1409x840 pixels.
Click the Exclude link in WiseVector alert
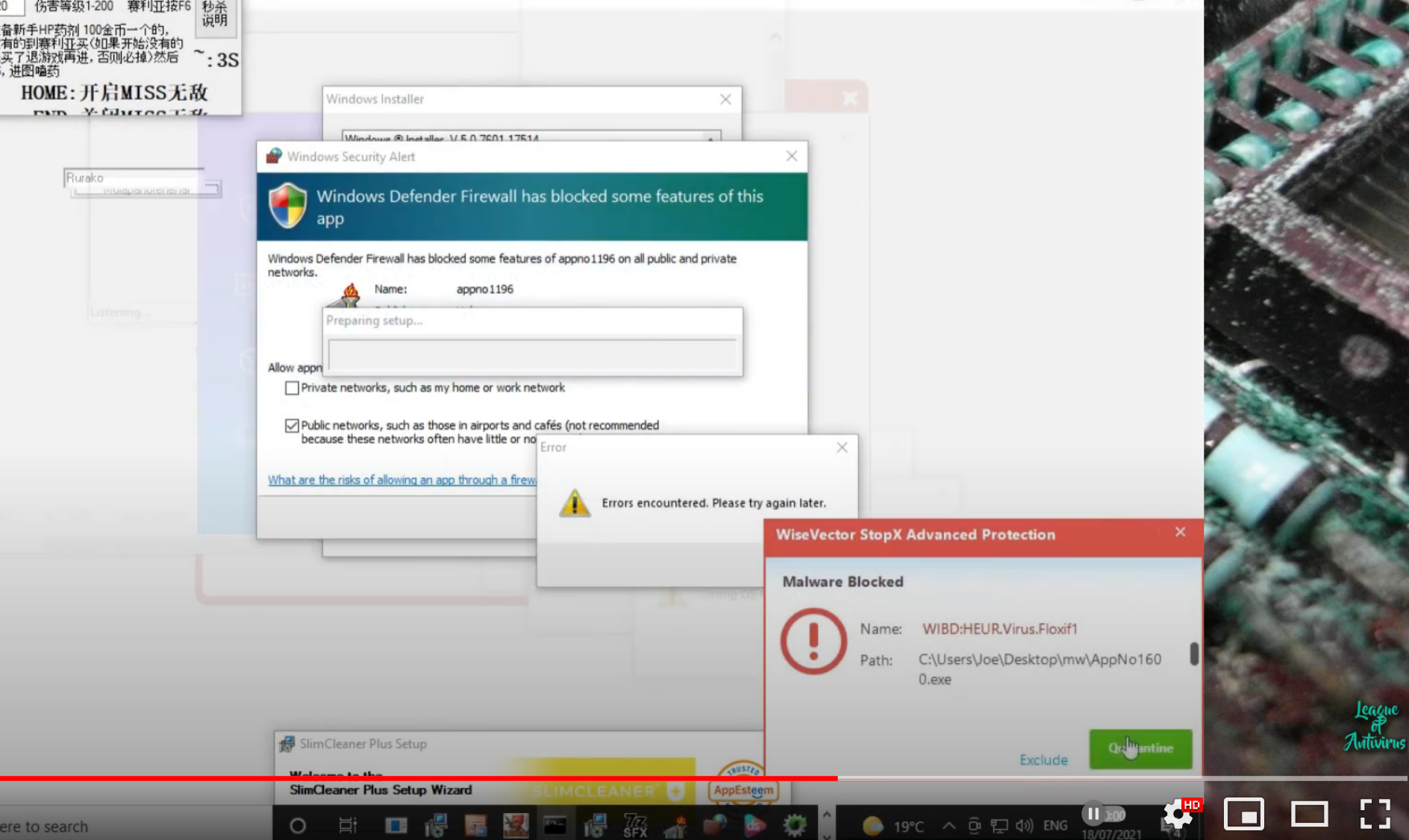[1043, 759]
